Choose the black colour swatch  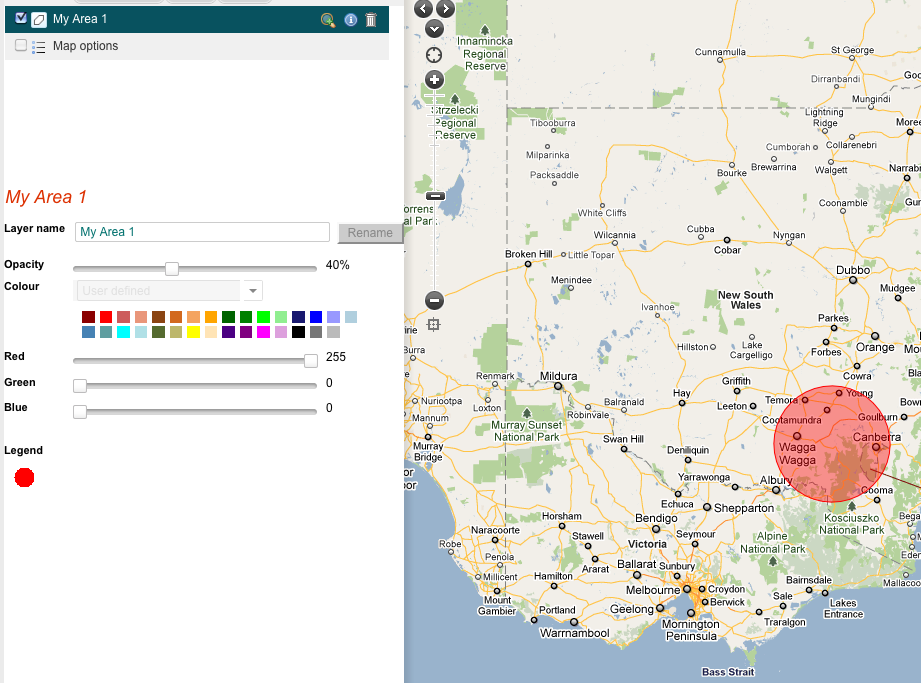pos(298,332)
